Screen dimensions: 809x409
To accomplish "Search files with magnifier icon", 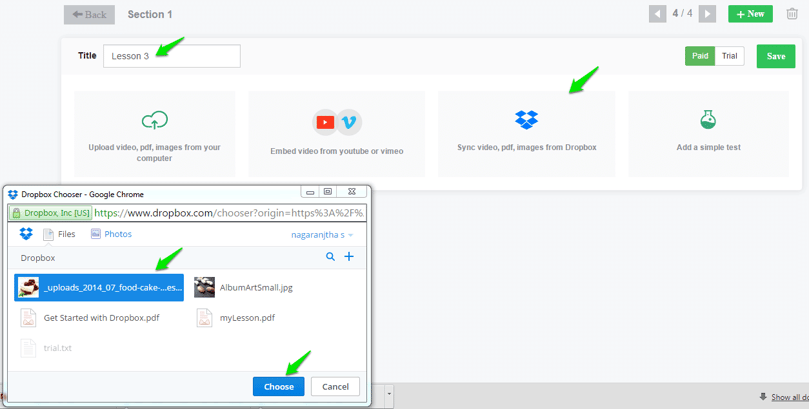I will 330,256.
